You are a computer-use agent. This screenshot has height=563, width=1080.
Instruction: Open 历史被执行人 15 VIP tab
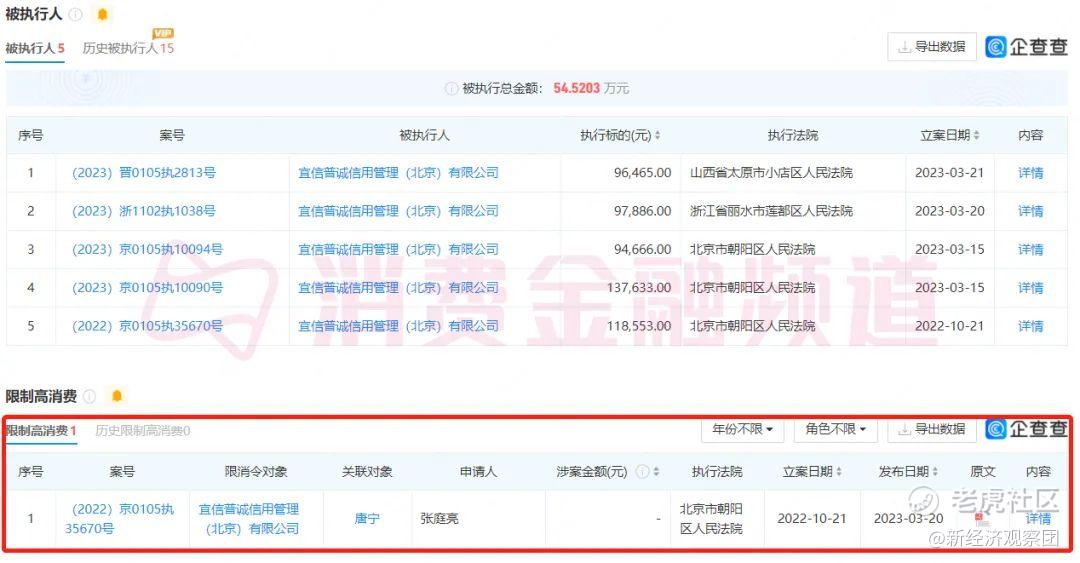click(128, 48)
